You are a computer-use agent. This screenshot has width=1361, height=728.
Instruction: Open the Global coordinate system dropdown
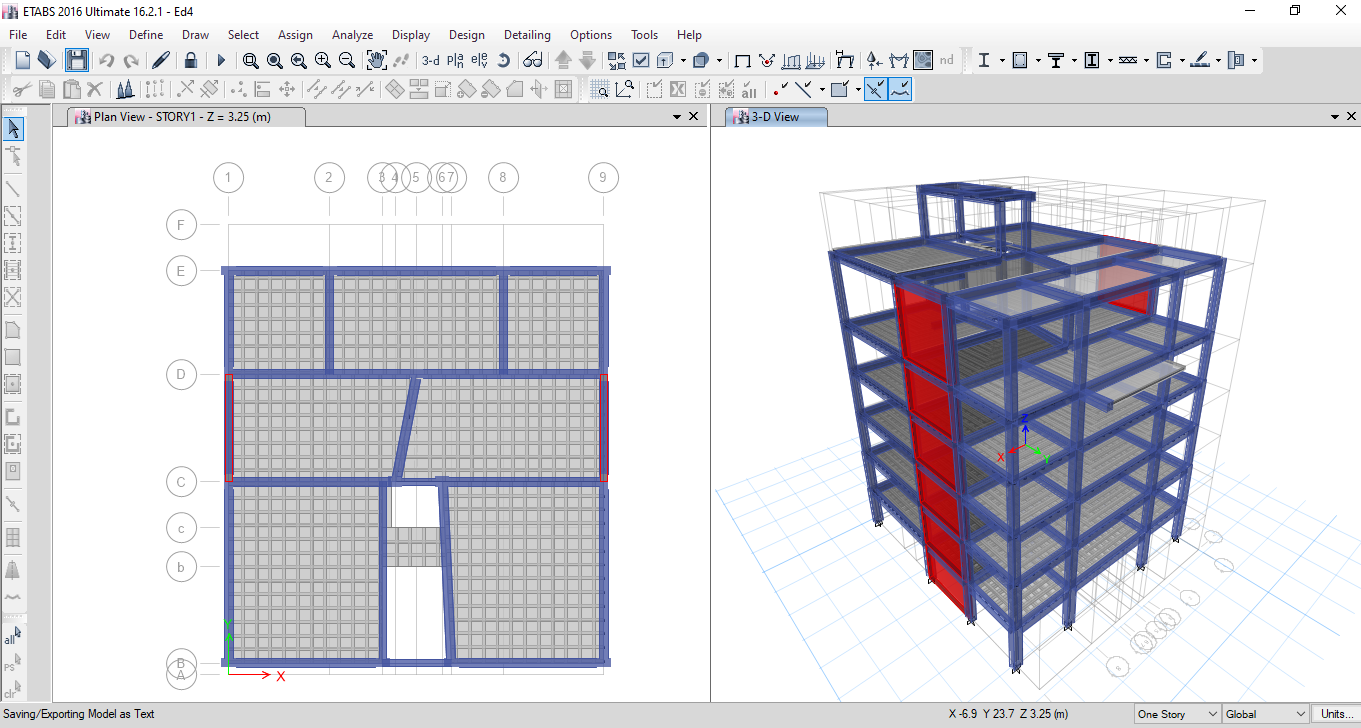click(1265, 714)
